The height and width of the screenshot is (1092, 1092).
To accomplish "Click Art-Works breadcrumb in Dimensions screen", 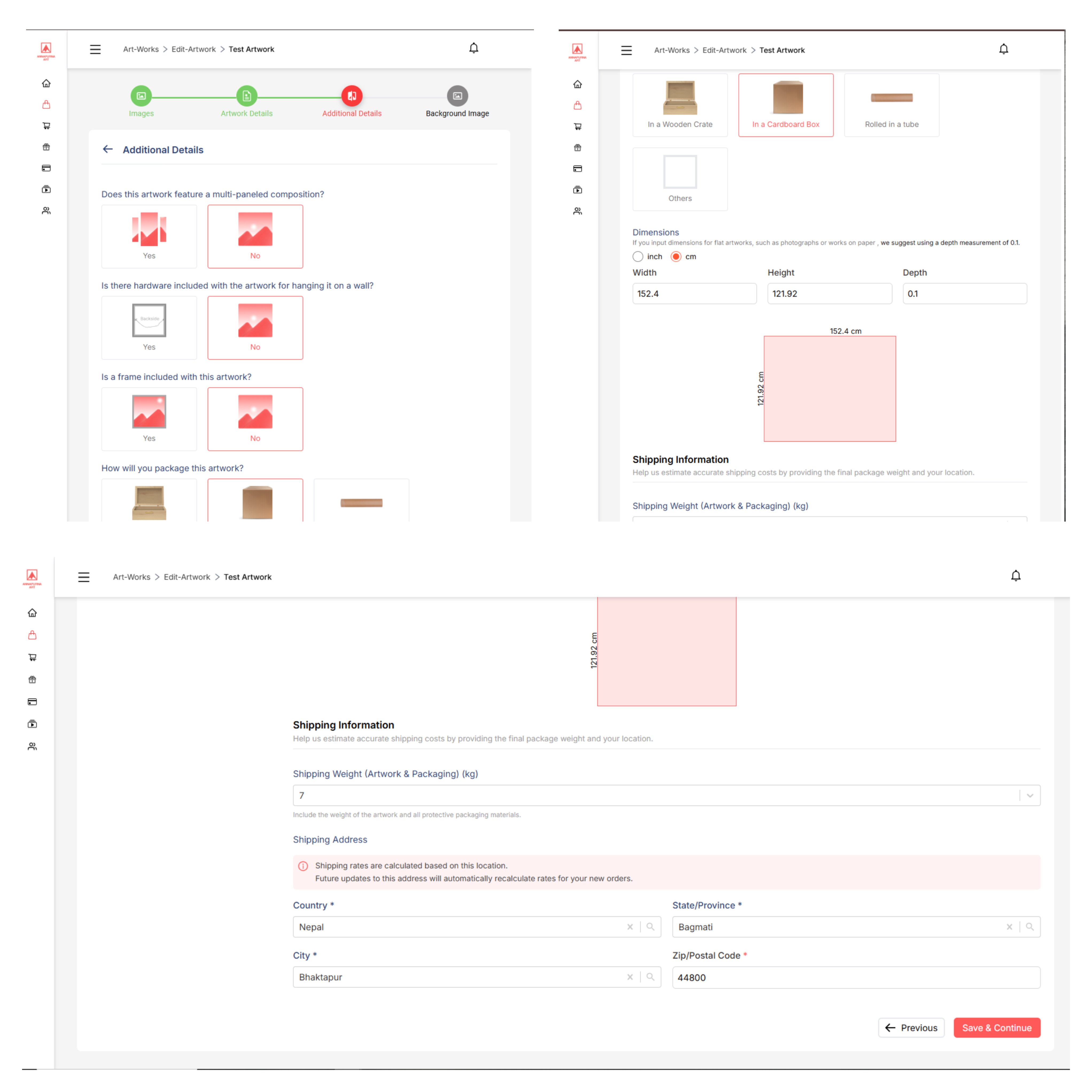I will point(672,50).
